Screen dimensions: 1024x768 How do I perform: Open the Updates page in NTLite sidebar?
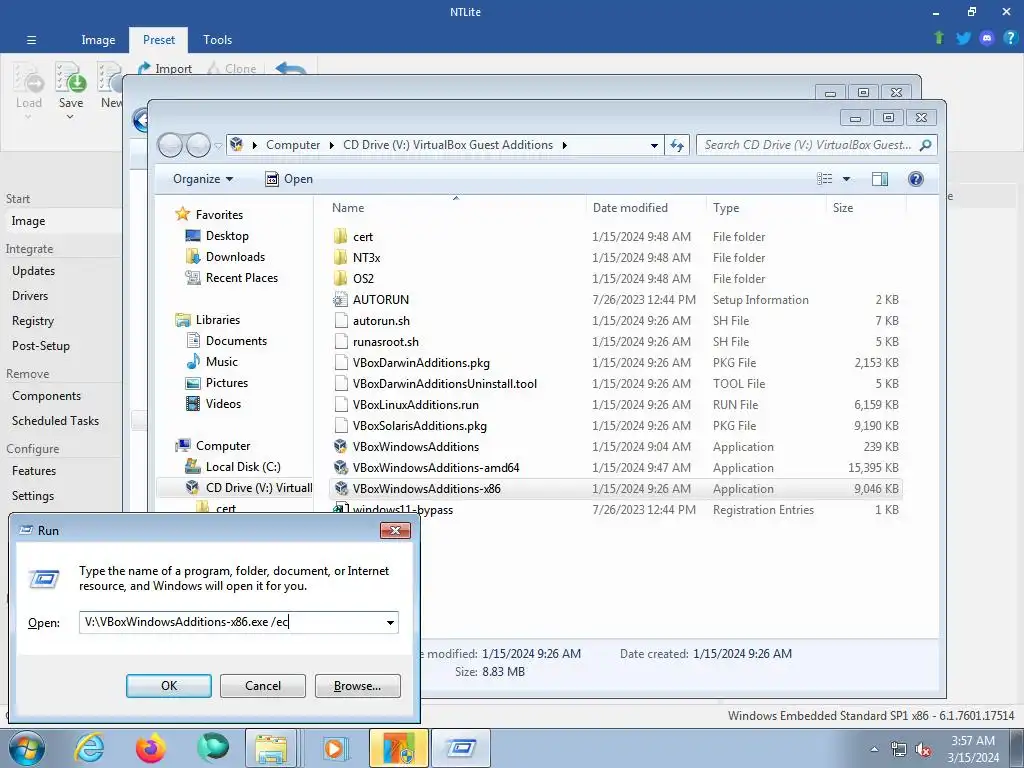click(x=33, y=271)
